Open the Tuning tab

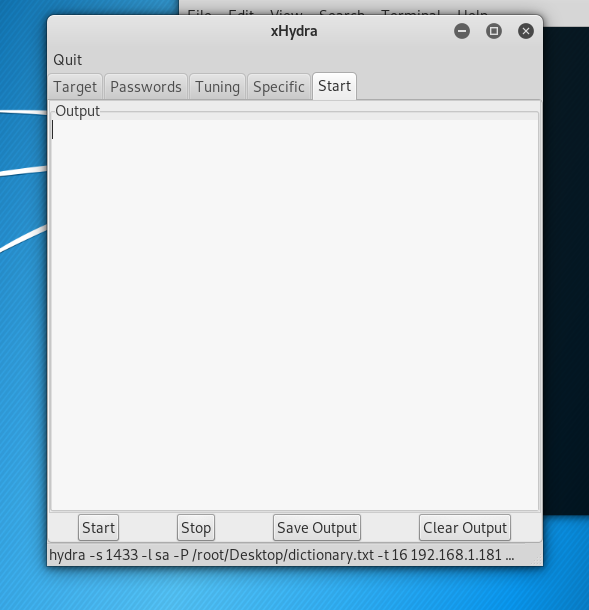tap(217, 87)
